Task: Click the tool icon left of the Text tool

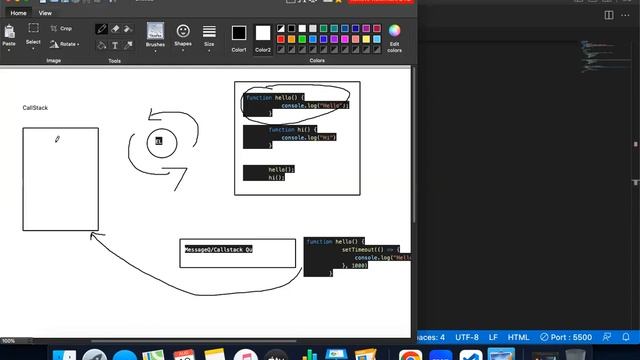Action: (x=102, y=45)
